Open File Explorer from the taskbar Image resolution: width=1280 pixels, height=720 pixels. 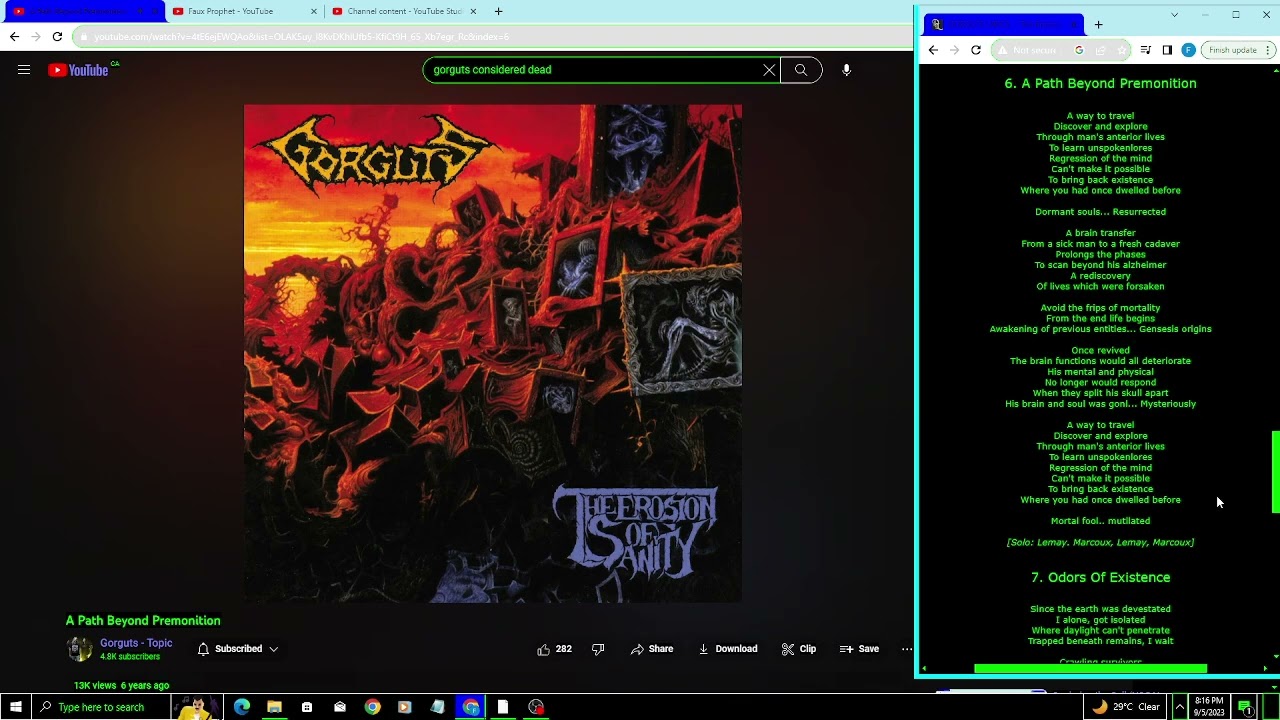click(x=274, y=707)
